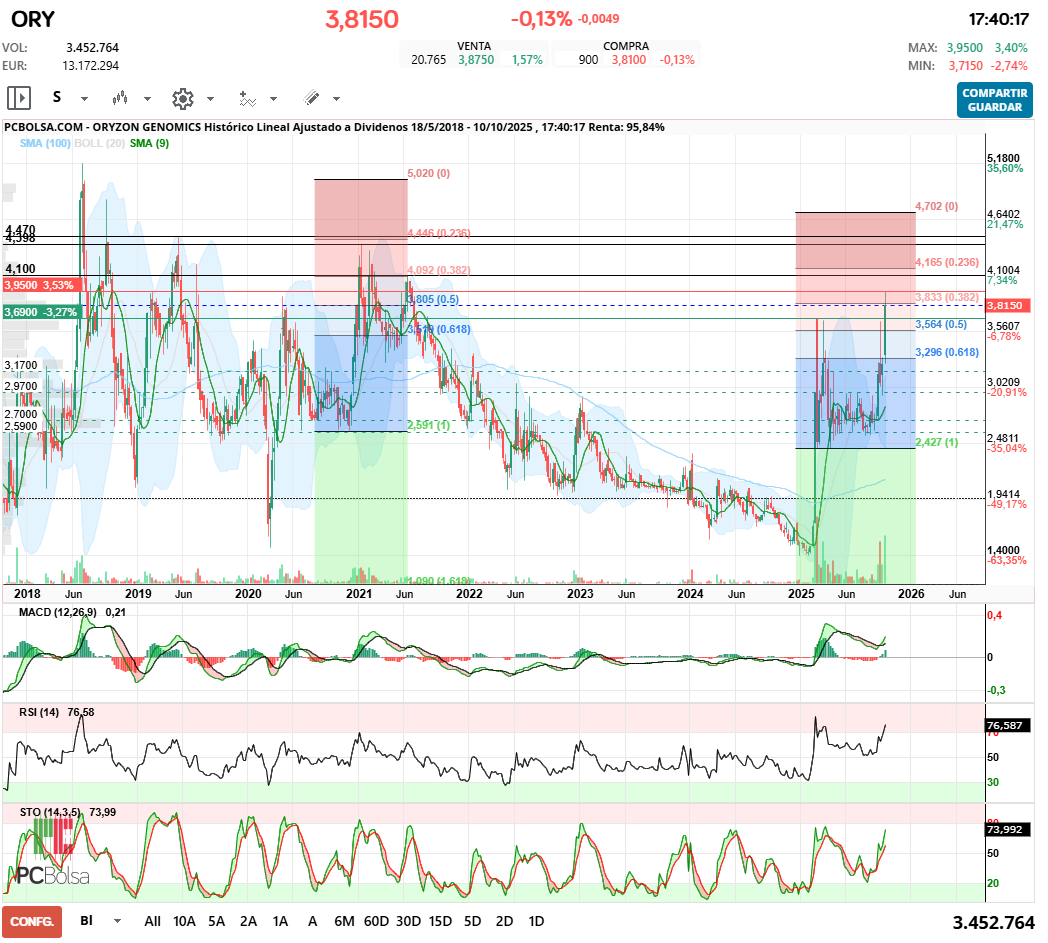Click the 2021 time axis label
Image resolution: width=1048 pixels, height=943 pixels.
click(358, 593)
